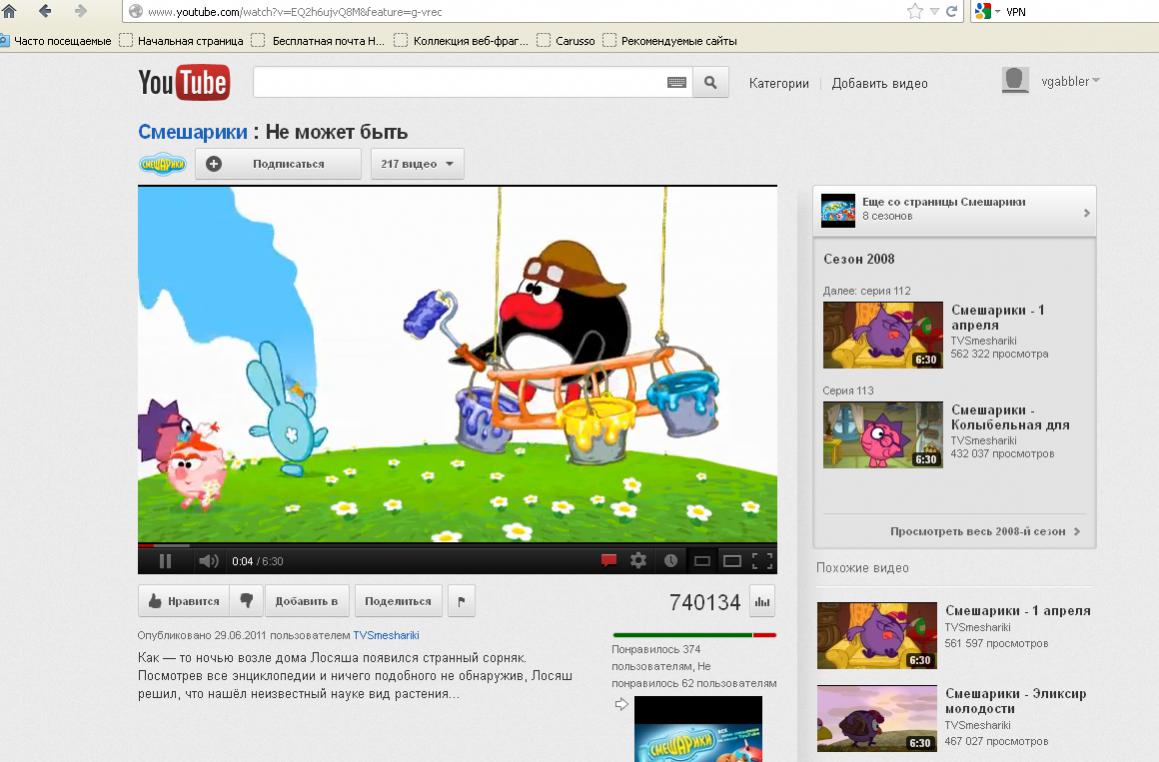This screenshot has width=1159, height=762.
Task: Open the player settings gear icon
Action: 639,561
